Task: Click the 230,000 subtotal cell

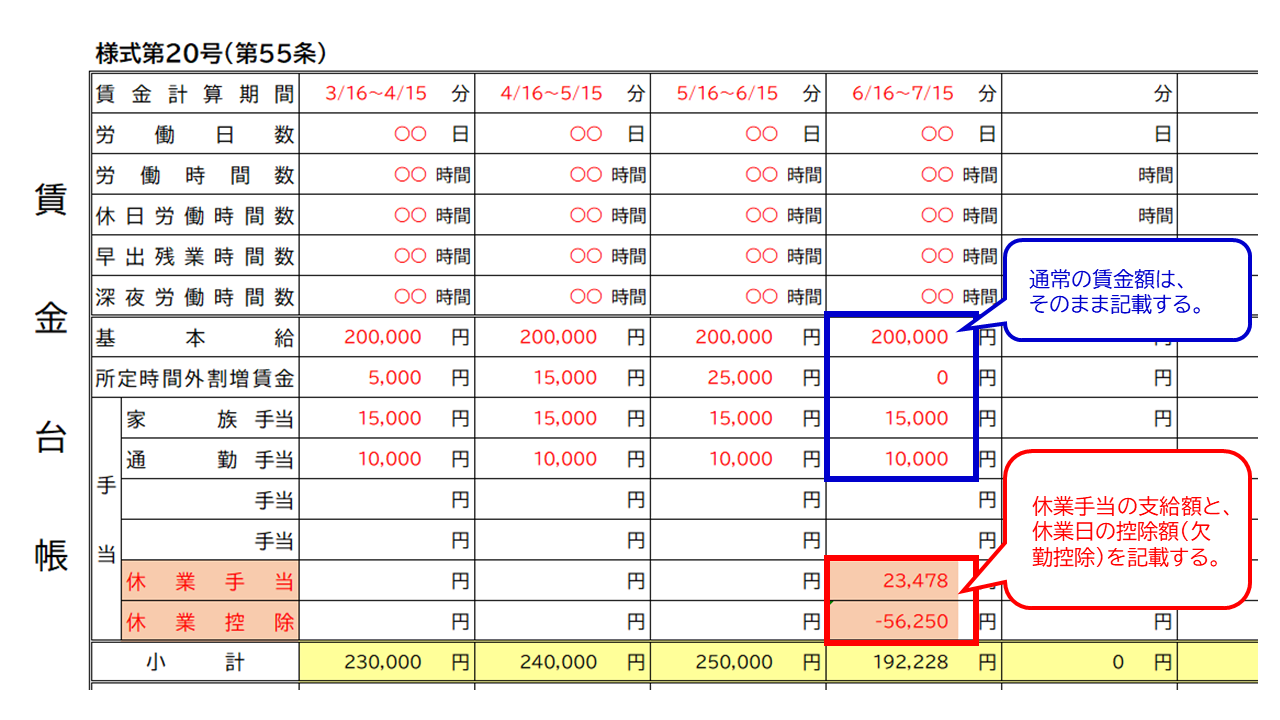Action: 385,662
